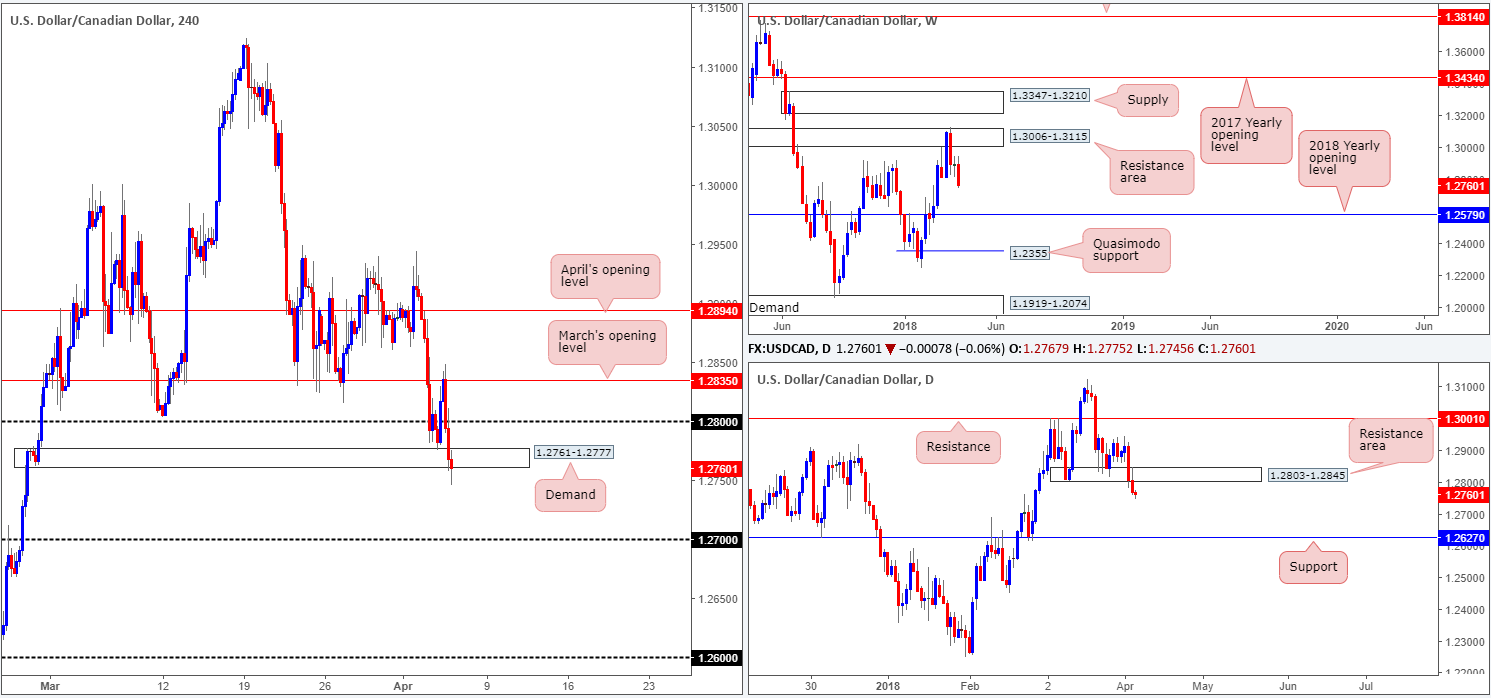Viewport: 1491px width, 698px height.
Task: Click the 1.3006-1.3115 zone label
Action: click(1048, 136)
